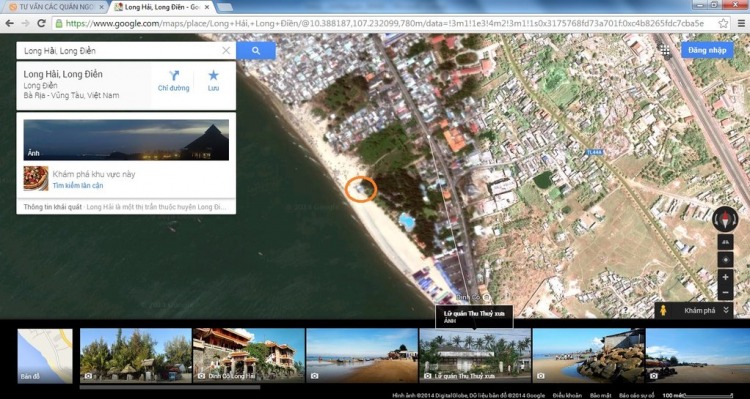Show my location target button
Screen dimensions: 750x399
[725, 260]
